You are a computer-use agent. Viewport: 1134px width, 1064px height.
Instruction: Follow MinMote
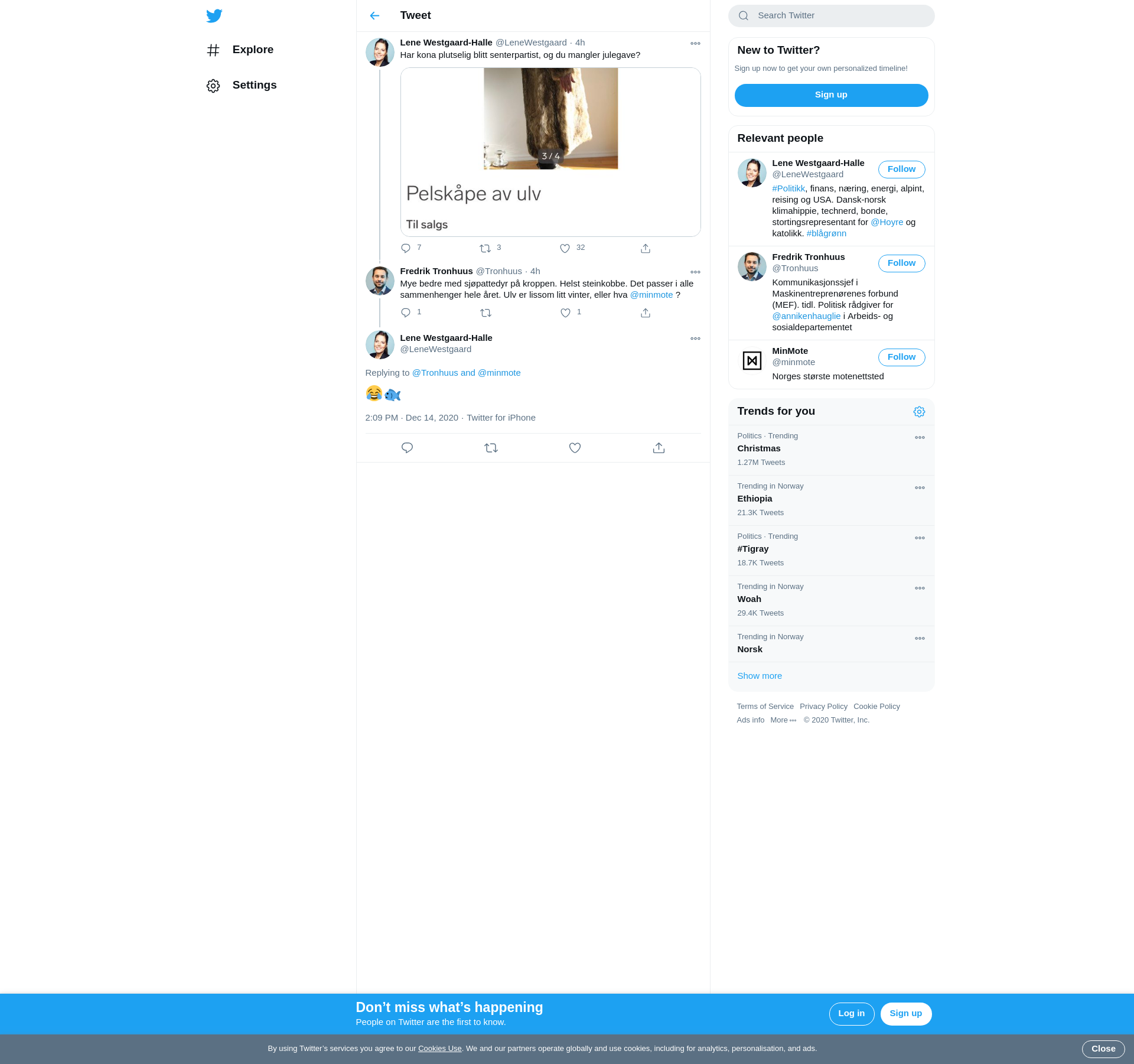(901, 357)
